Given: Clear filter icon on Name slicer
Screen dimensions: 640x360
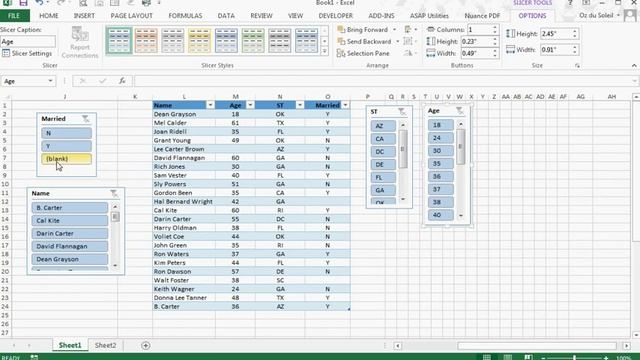Looking at the screenshot, I should click(x=114, y=193).
